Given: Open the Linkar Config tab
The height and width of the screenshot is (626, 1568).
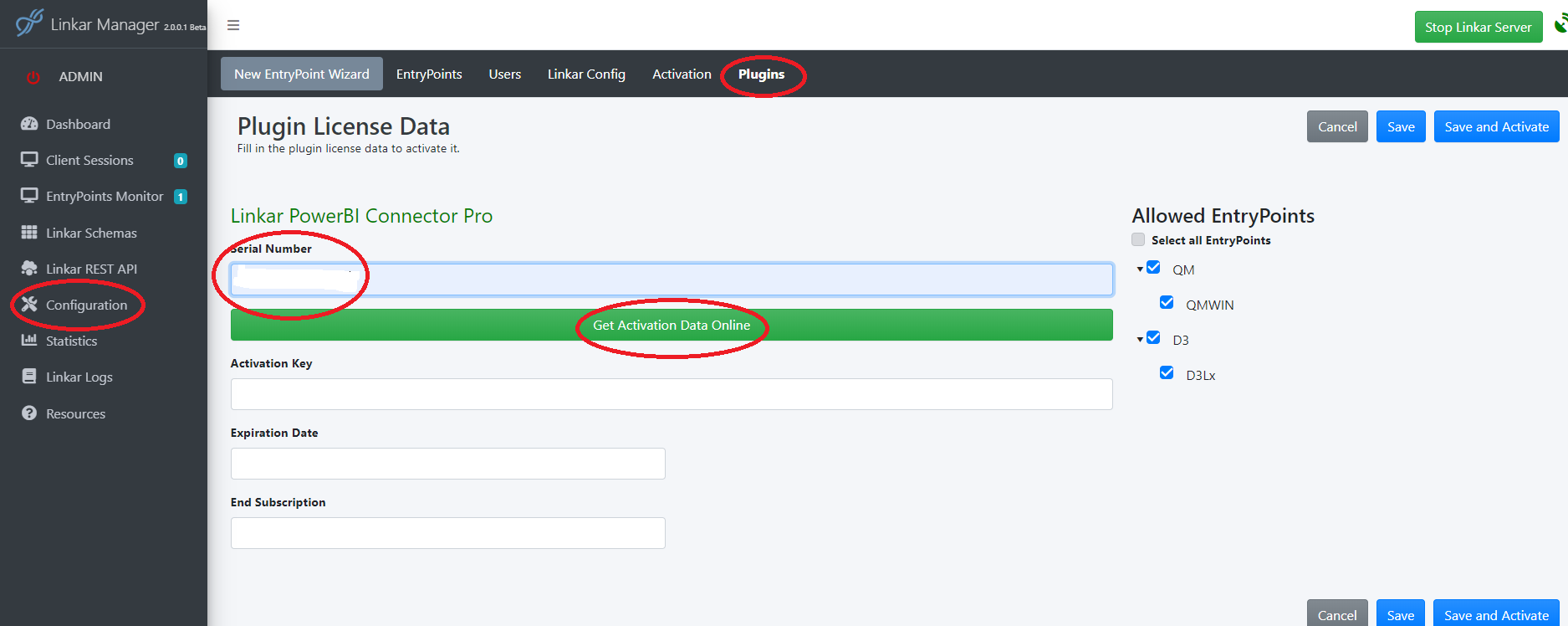Looking at the screenshot, I should tap(586, 74).
